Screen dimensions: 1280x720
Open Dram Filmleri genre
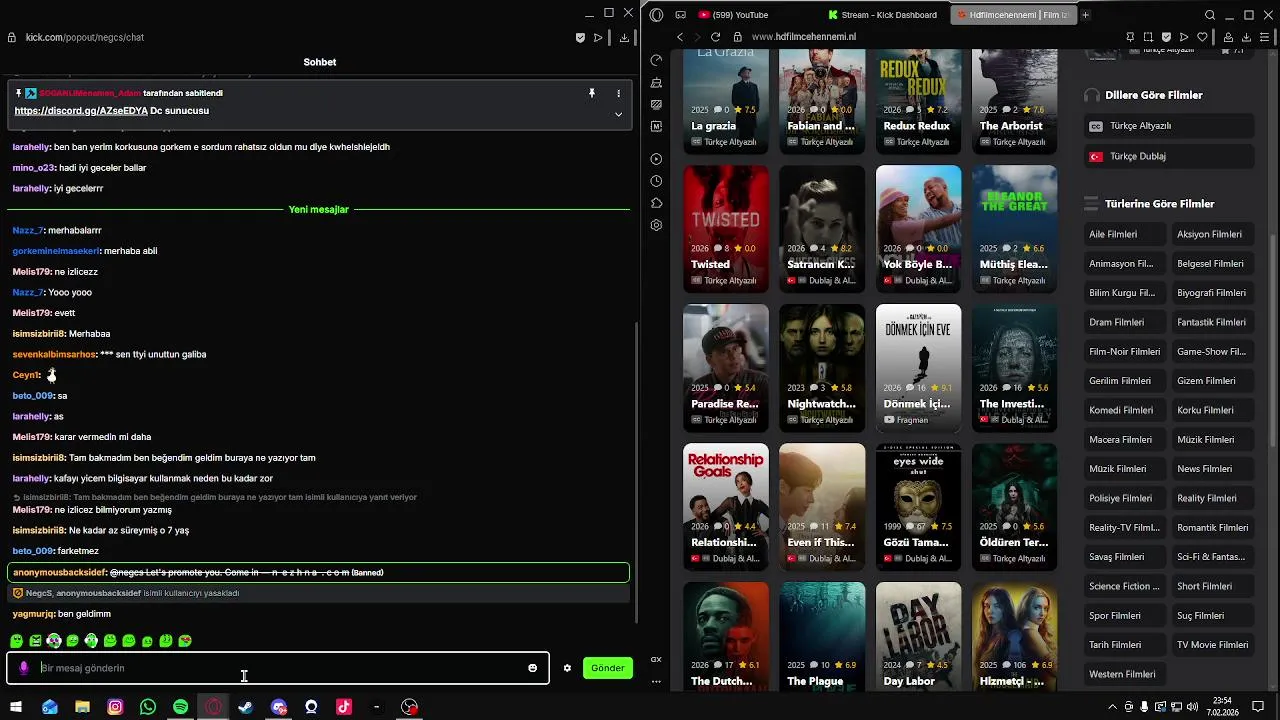(x=1124, y=322)
